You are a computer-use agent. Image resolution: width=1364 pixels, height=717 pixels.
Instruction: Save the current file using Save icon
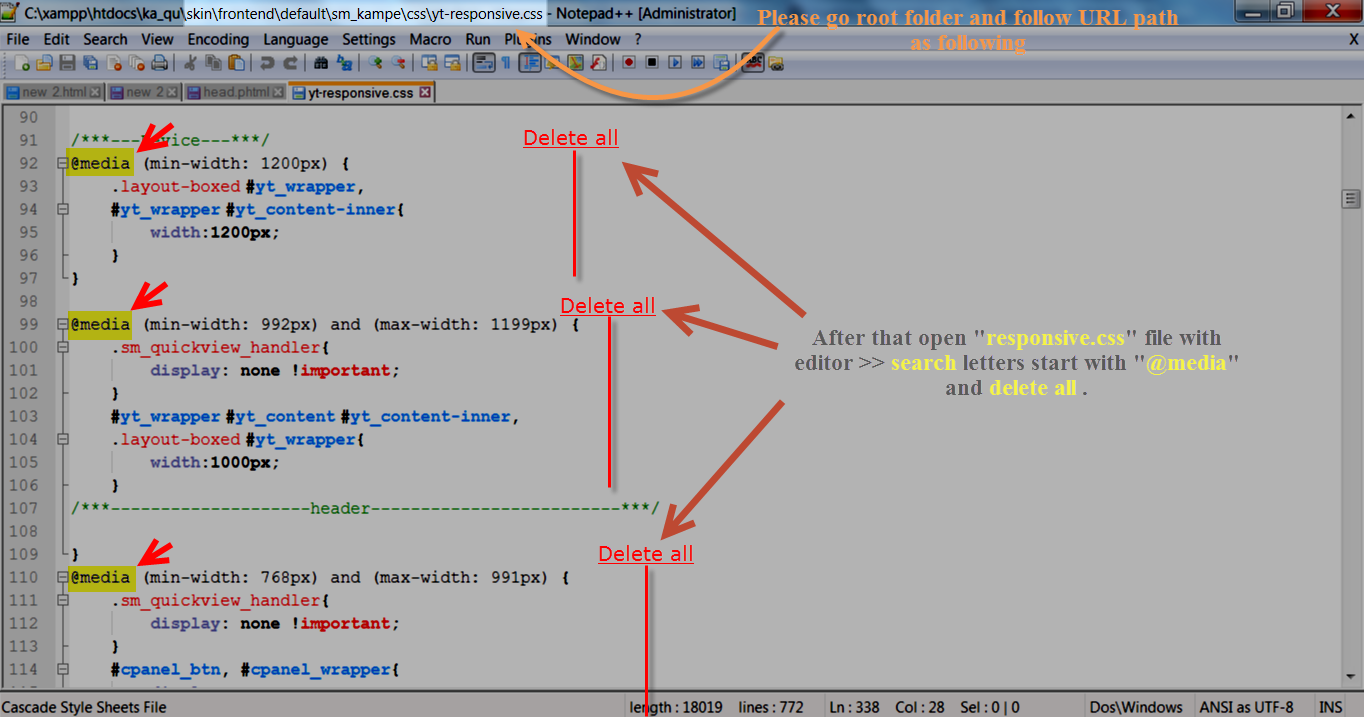tap(67, 63)
